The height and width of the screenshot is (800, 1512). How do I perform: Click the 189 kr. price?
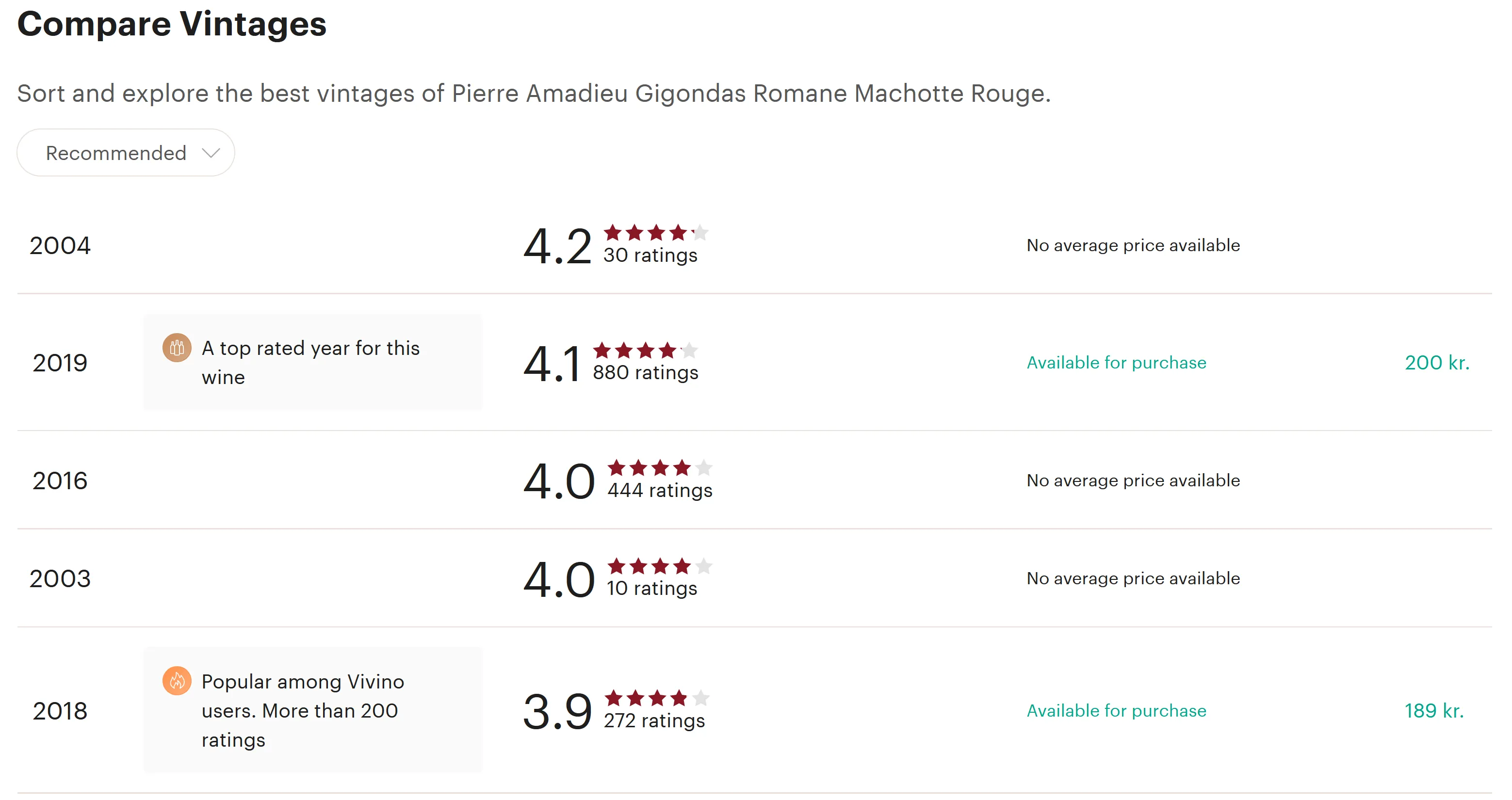pyautogui.click(x=1434, y=711)
